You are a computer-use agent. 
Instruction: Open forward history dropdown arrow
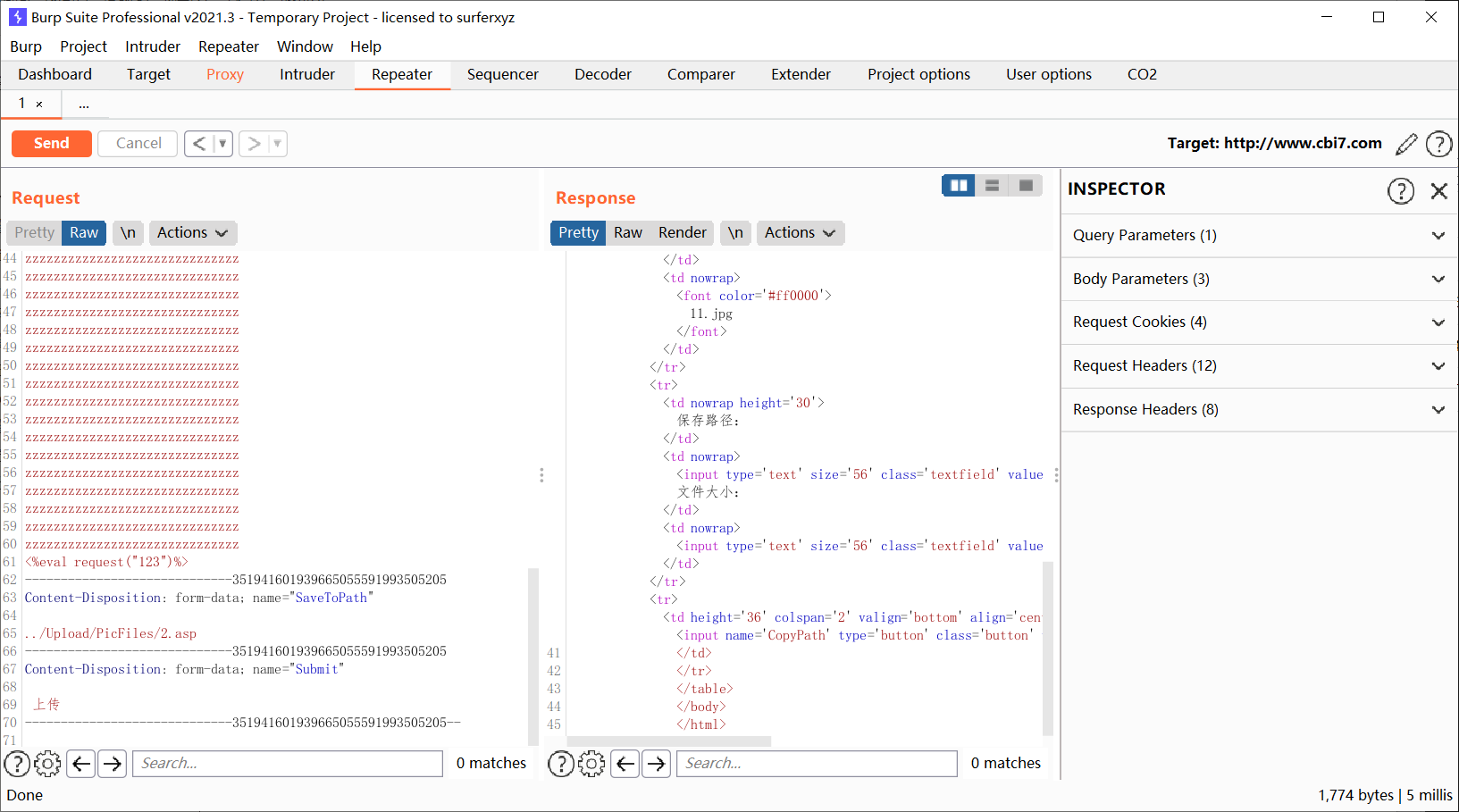[277, 144]
